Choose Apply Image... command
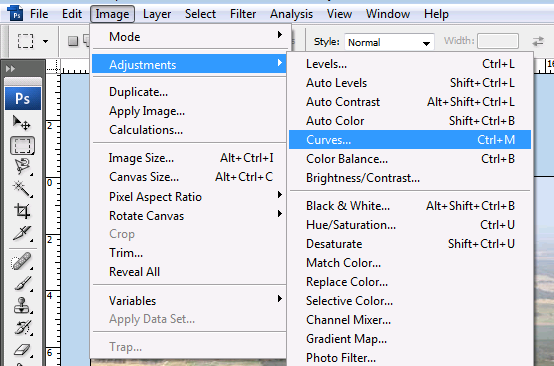This screenshot has width=554, height=366. [189, 111]
